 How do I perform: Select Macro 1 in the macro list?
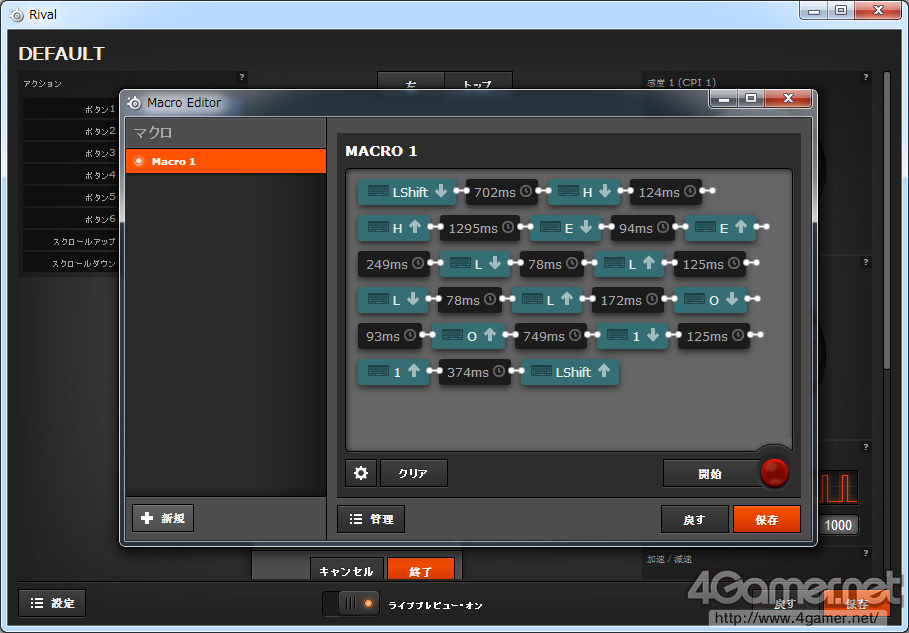(226, 161)
